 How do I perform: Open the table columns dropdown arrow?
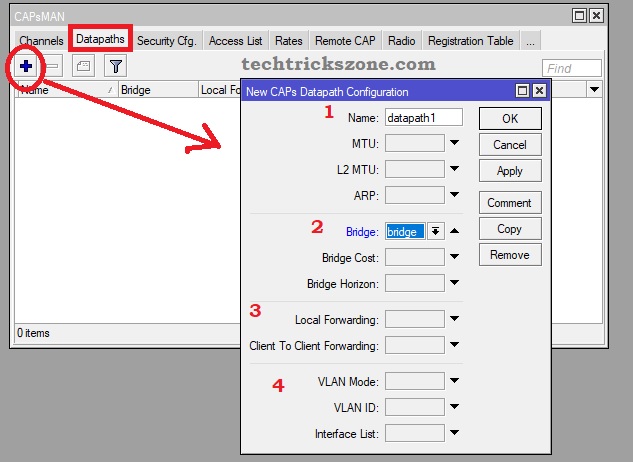tap(594, 89)
